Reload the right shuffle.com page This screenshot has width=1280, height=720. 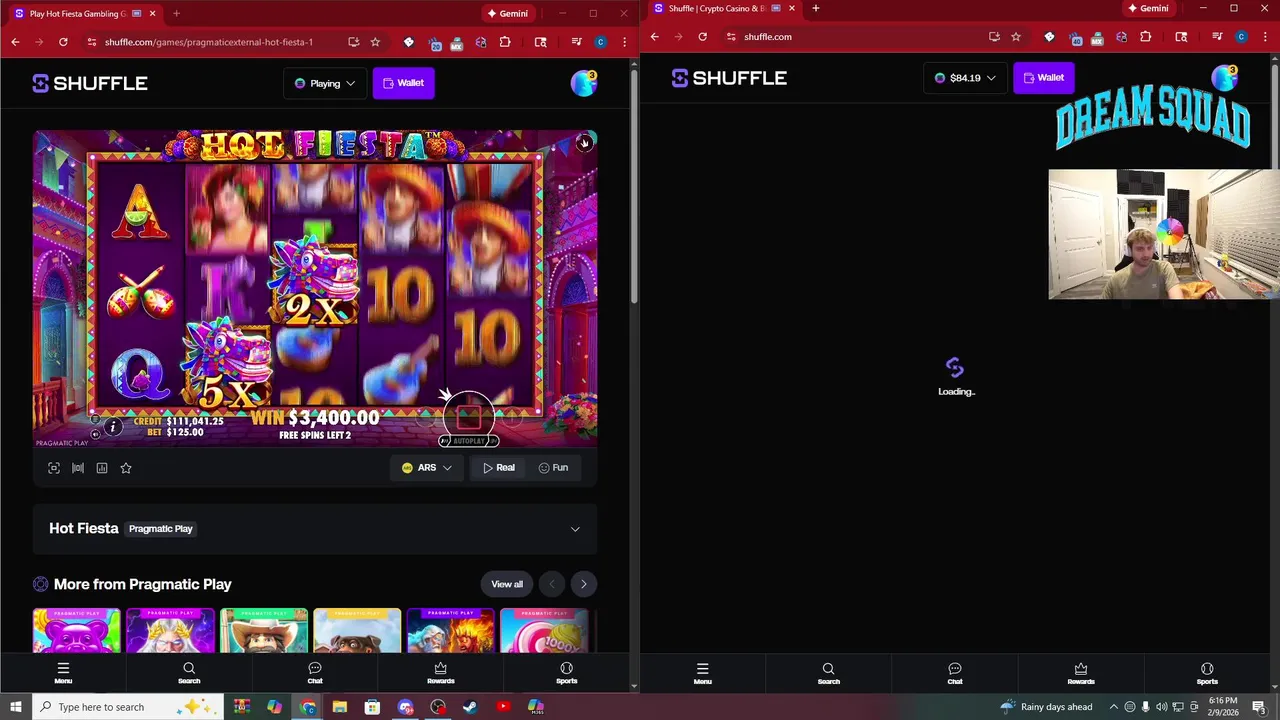[703, 37]
